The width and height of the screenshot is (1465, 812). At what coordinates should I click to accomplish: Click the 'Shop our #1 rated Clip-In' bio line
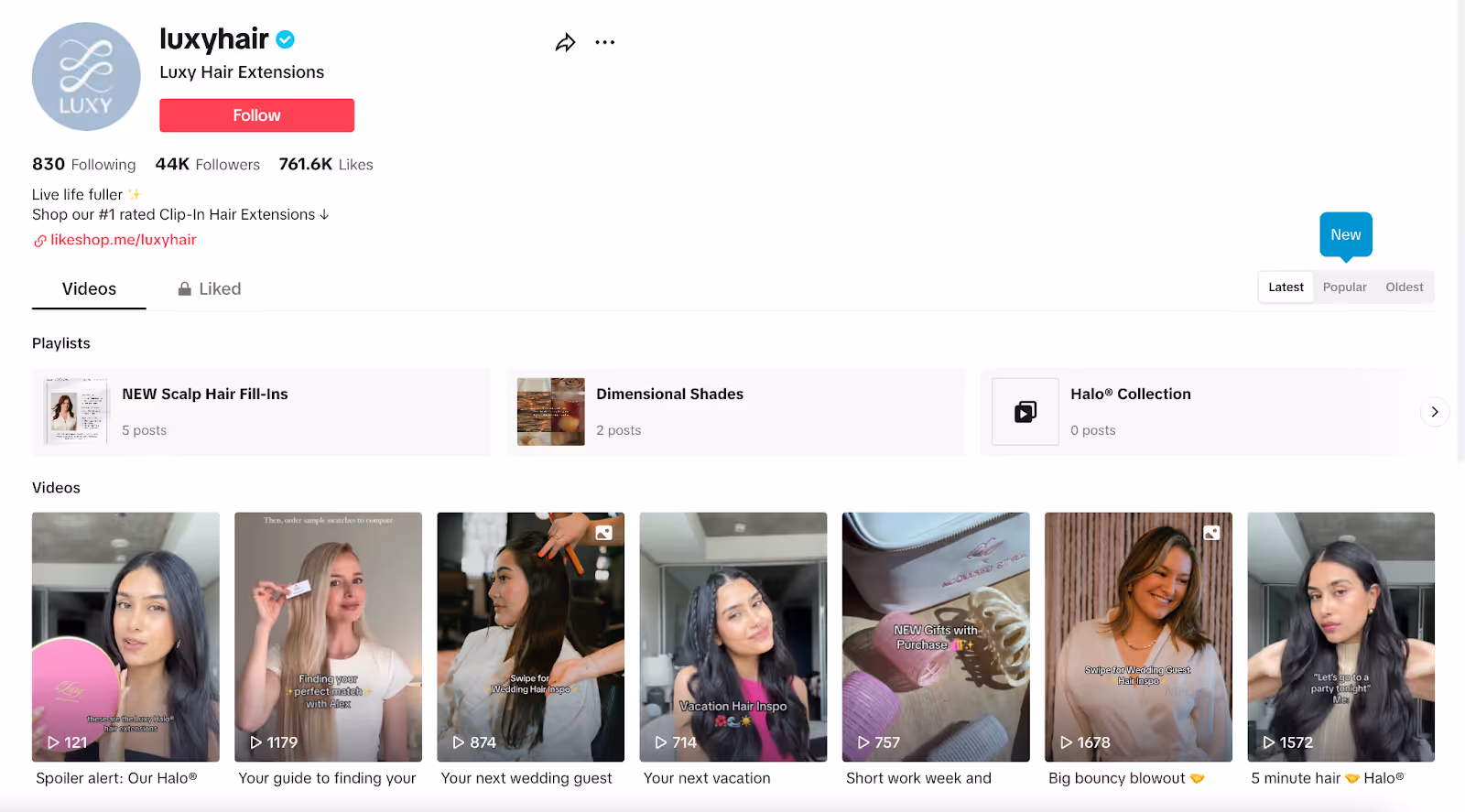tap(180, 215)
